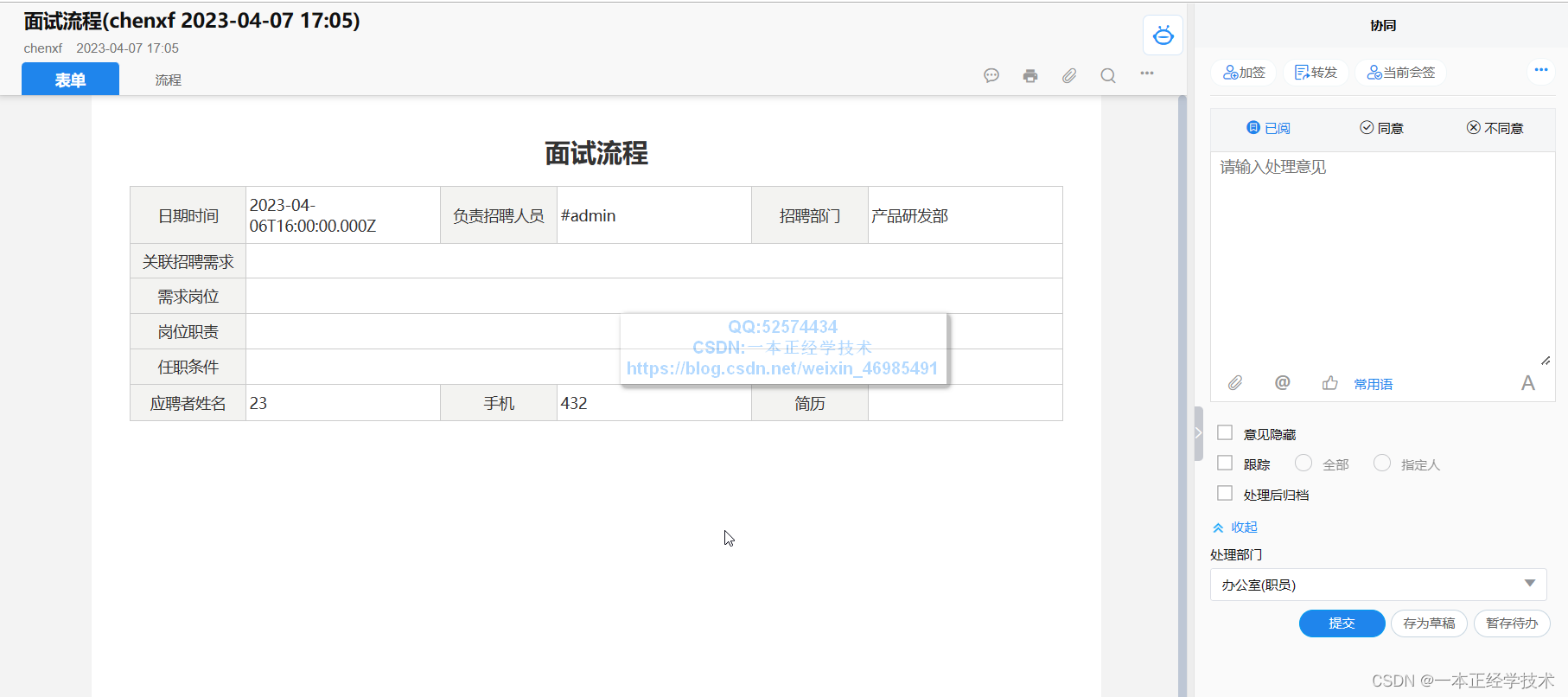1568x697 pixels.
Task: Click the 暂存待办 button
Action: pyautogui.click(x=1512, y=623)
